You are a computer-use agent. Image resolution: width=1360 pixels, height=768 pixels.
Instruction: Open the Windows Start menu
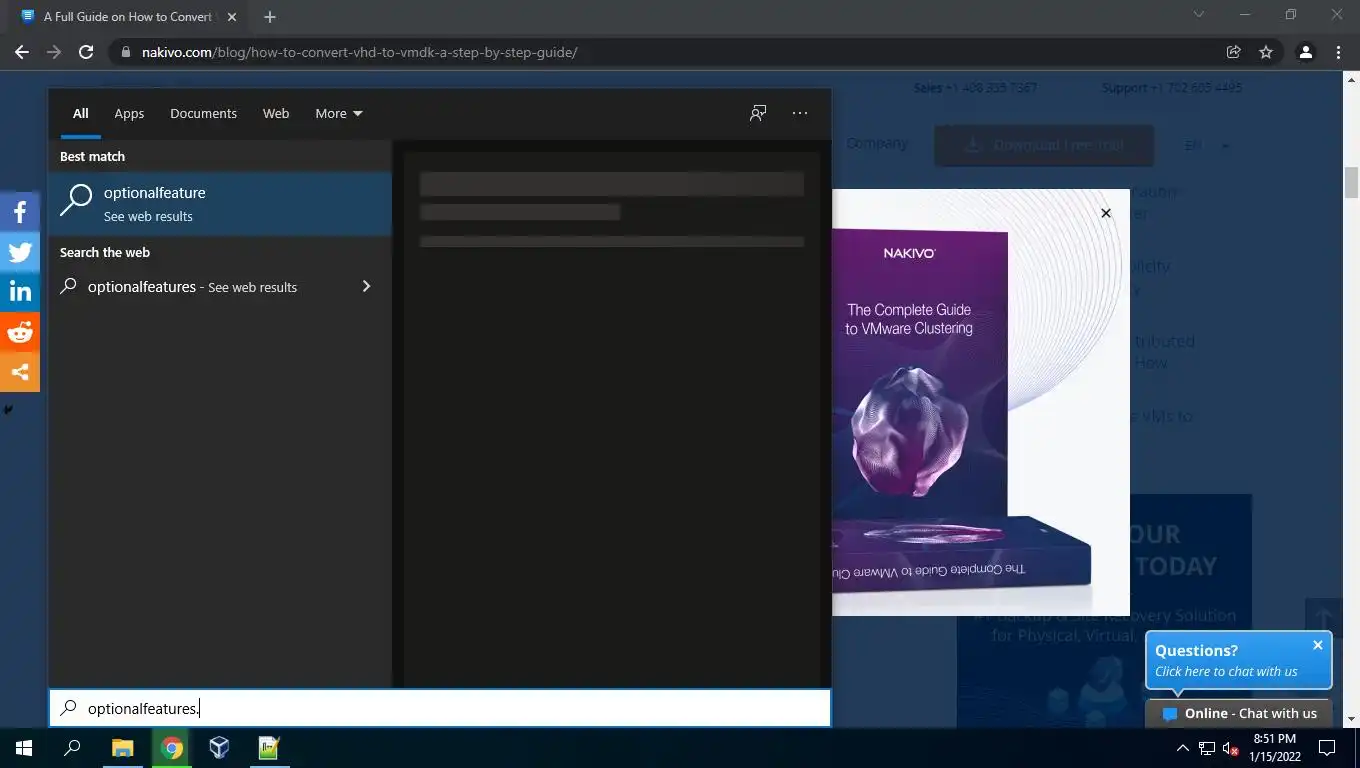click(x=24, y=748)
